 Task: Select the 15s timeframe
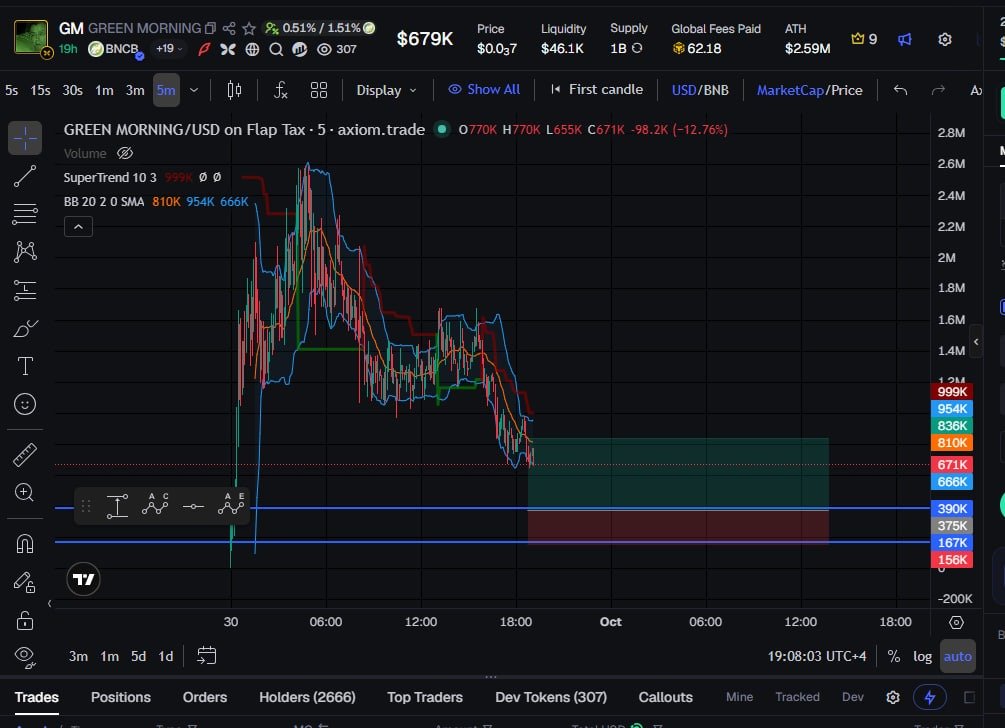click(40, 90)
